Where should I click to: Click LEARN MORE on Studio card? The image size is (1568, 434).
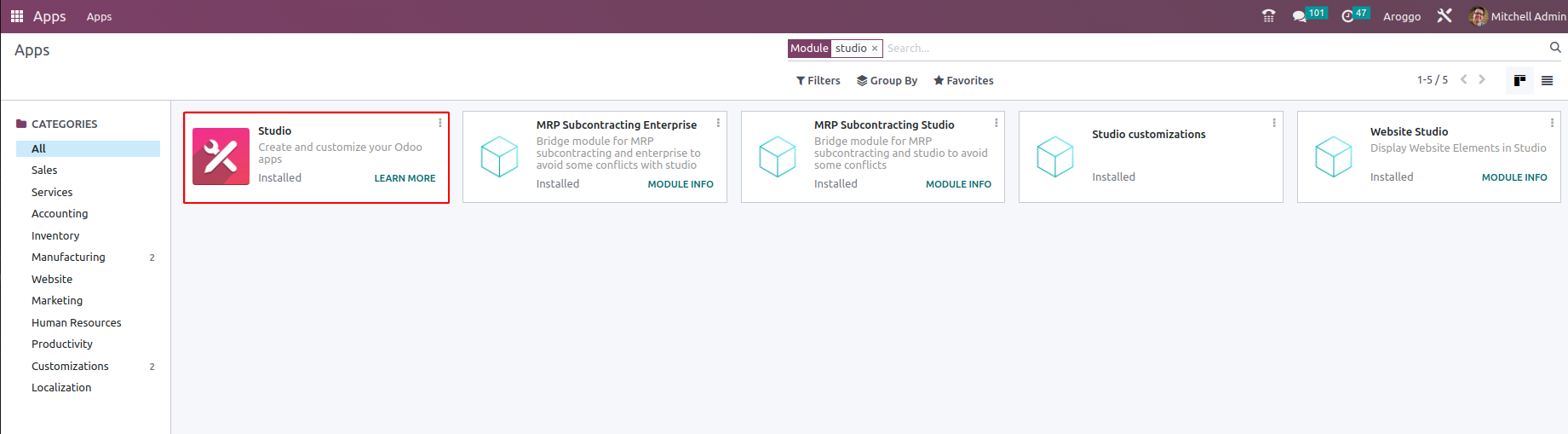(x=405, y=178)
